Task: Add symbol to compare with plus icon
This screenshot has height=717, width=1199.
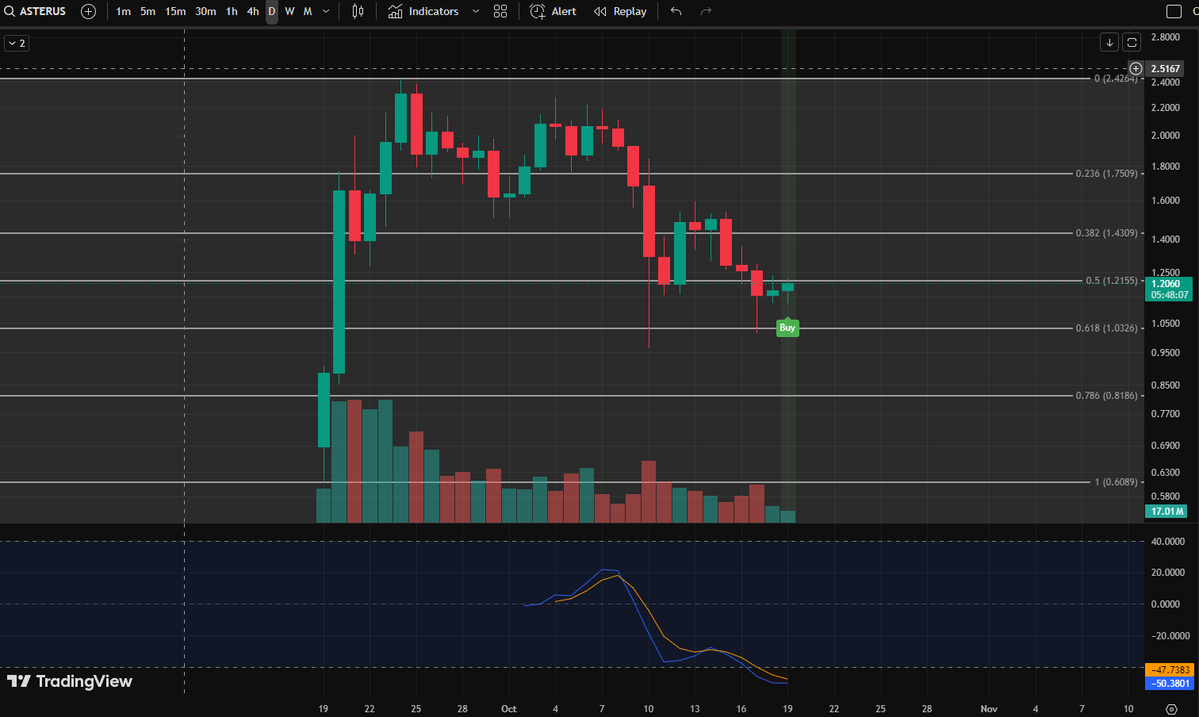Action: (x=89, y=11)
